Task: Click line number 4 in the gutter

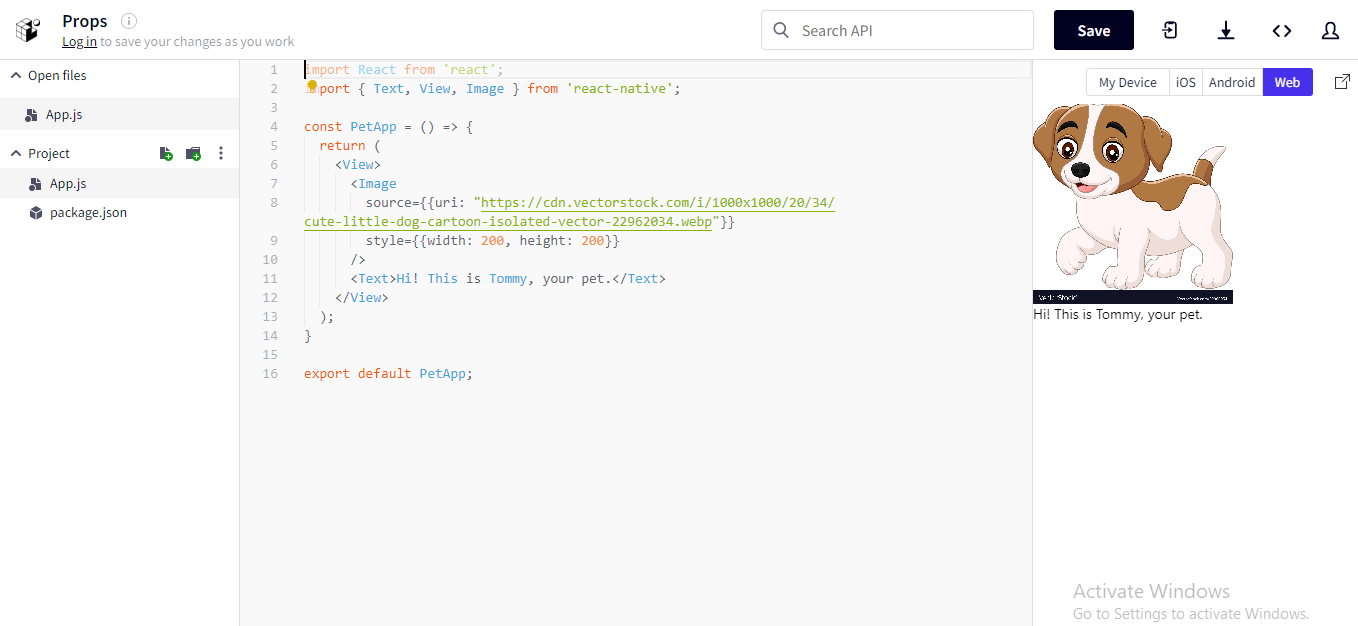Action: click(274, 126)
